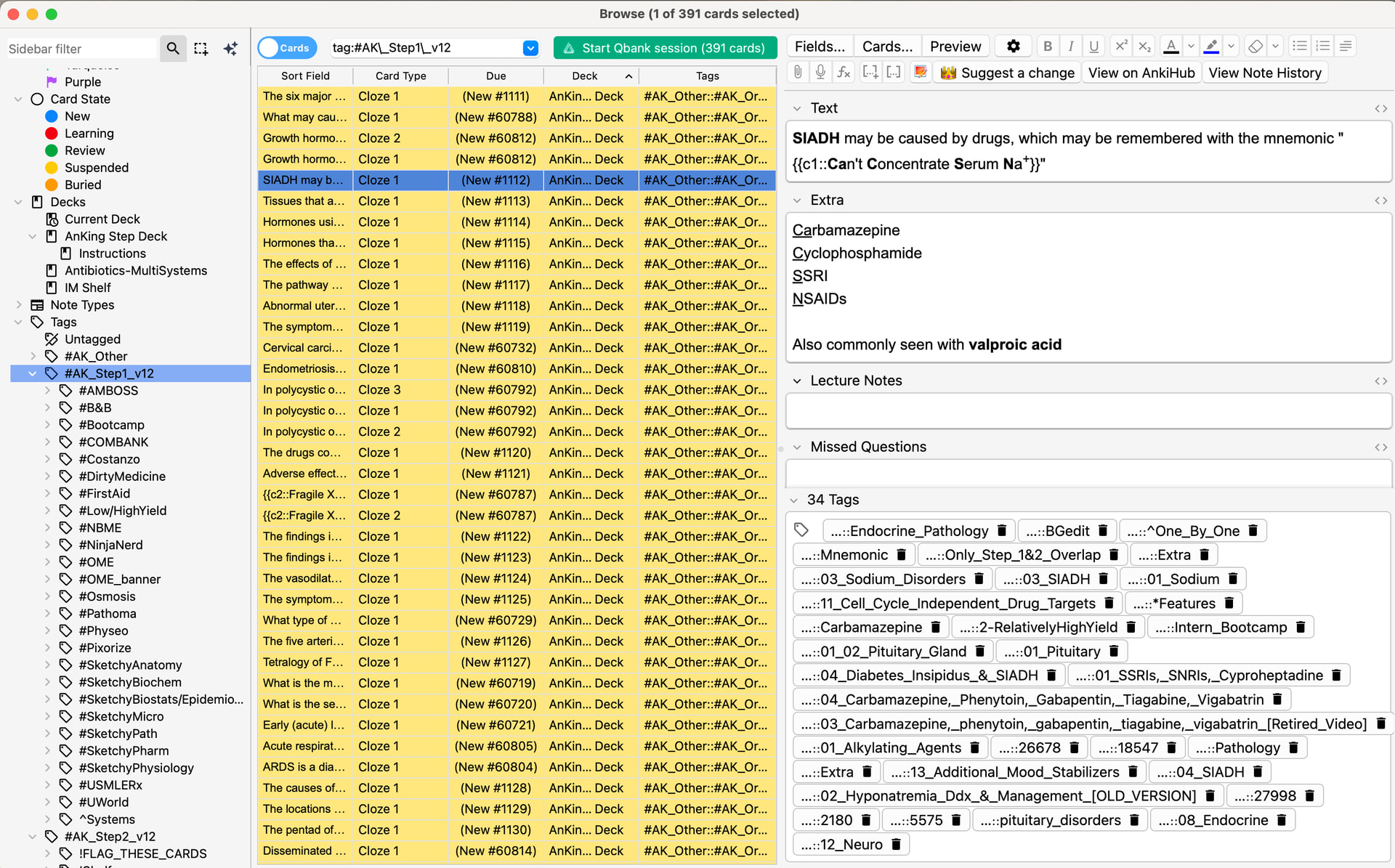
Task: Click the text color swatch button
Action: (x=1170, y=46)
